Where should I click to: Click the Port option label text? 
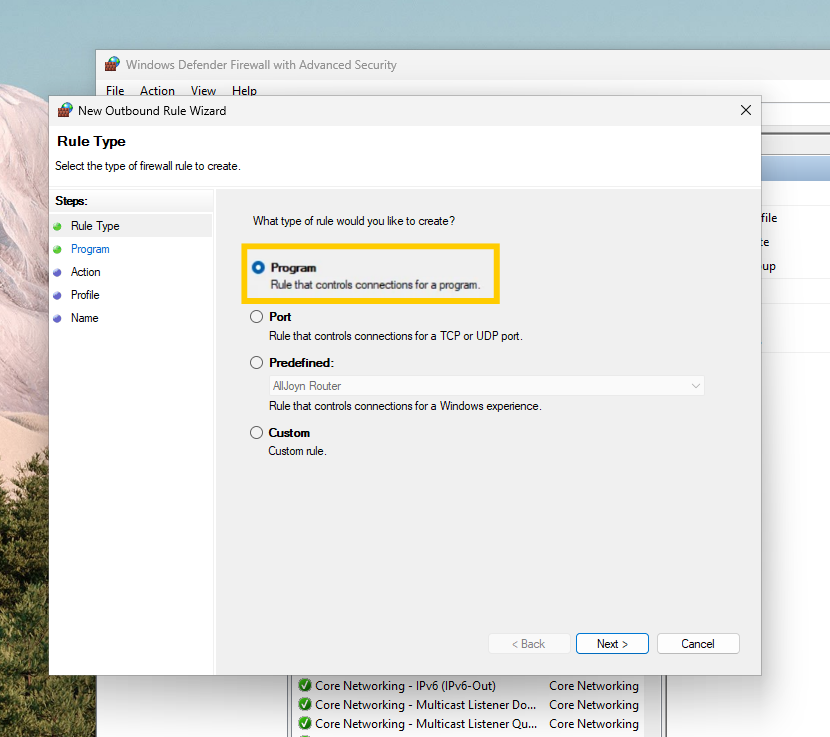click(x=280, y=317)
